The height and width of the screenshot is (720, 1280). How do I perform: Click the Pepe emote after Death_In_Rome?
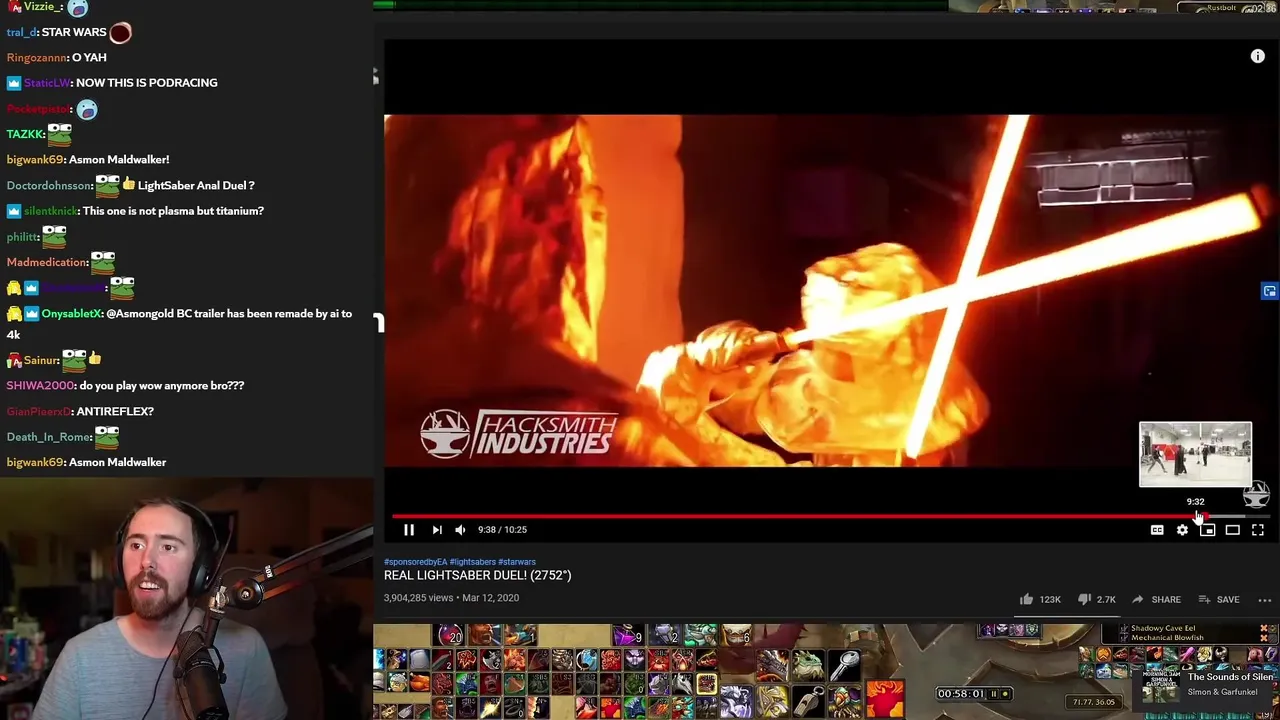(107, 436)
